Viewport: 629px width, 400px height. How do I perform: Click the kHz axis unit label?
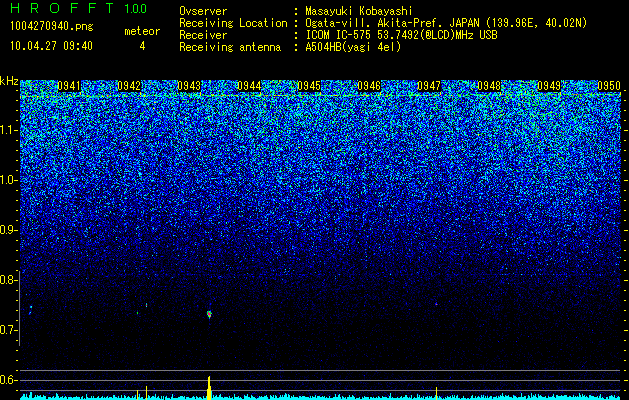(x=9, y=81)
